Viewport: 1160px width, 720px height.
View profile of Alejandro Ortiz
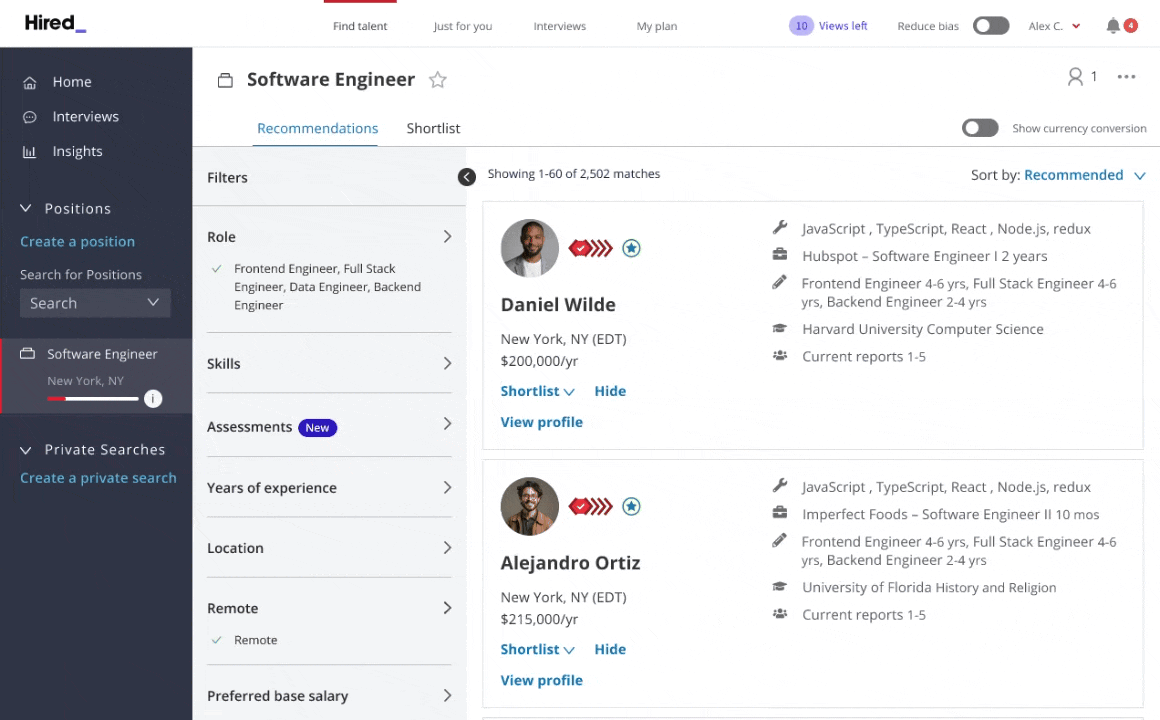[x=541, y=680]
